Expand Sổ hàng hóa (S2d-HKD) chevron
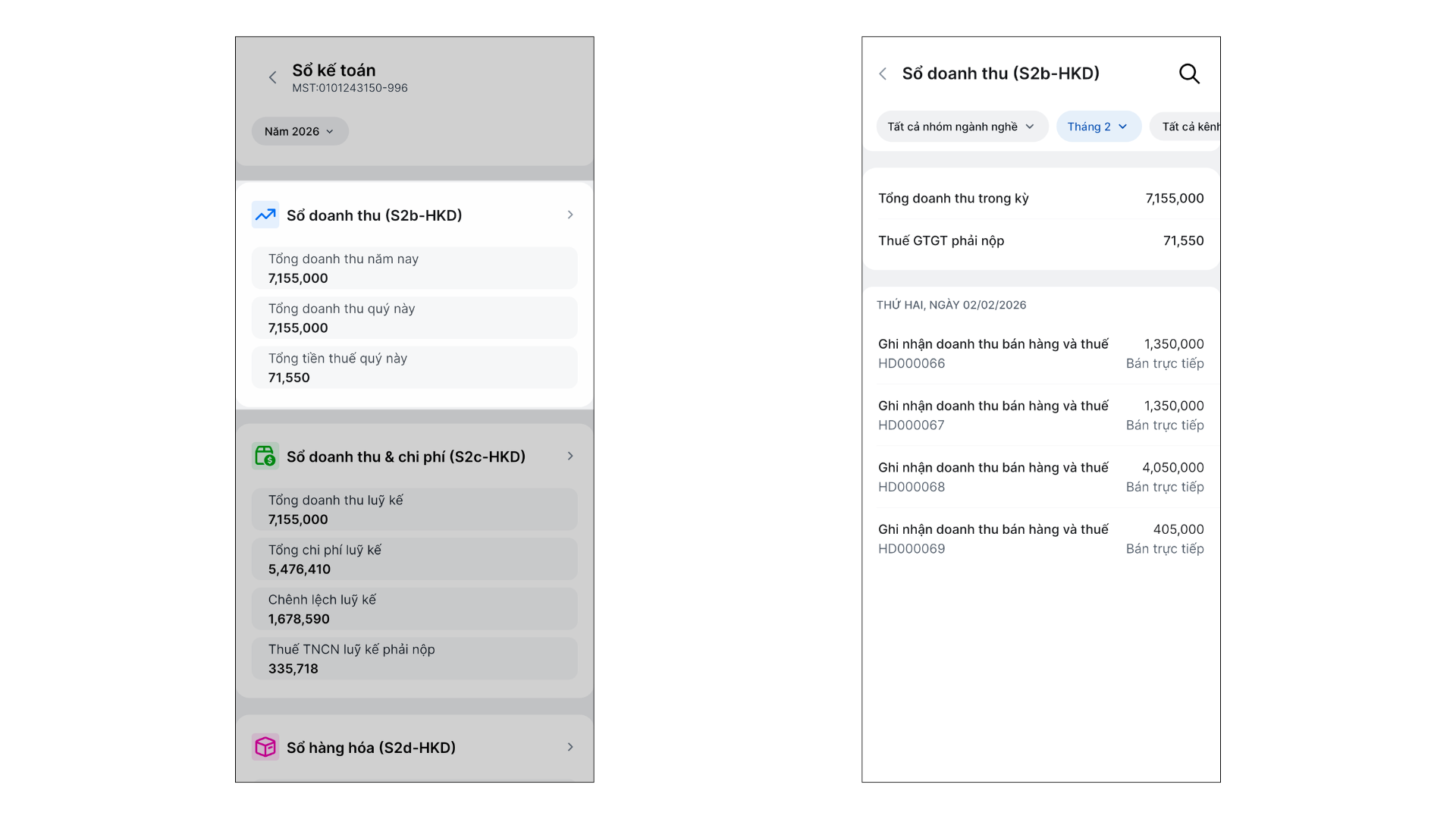The image size is (1456, 819). click(x=570, y=748)
